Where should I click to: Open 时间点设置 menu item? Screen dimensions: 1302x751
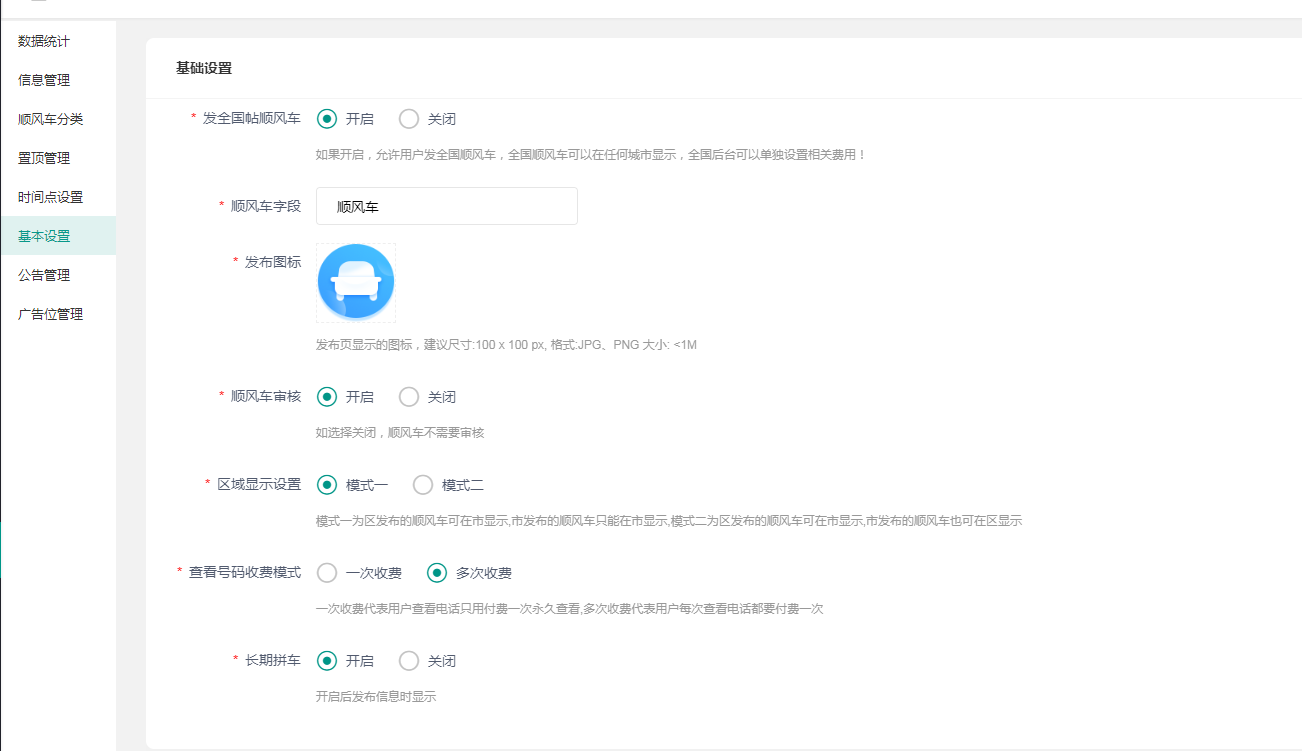pos(50,197)
